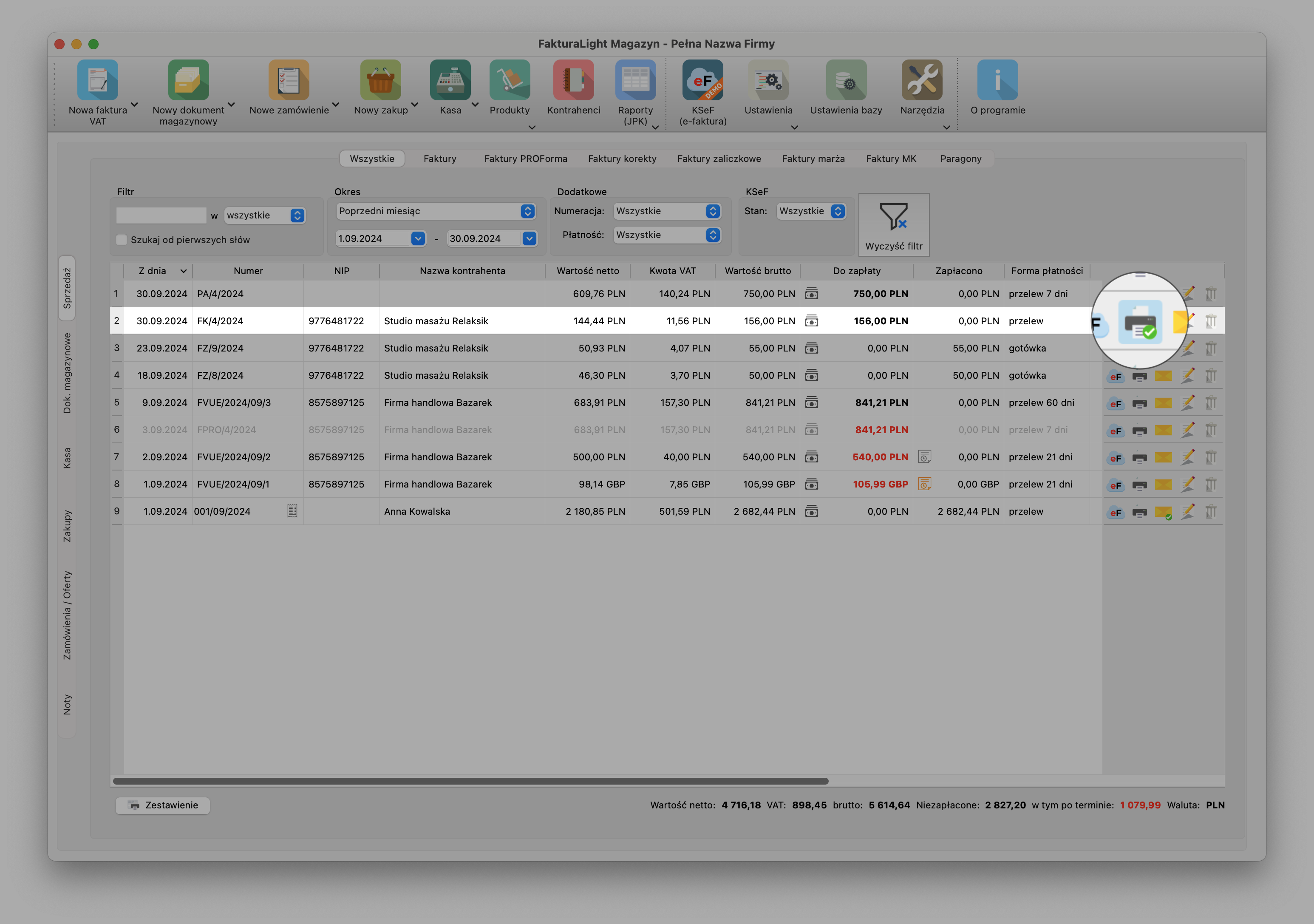This screenshot has width=1314, height=924.
Task: Click envelope icon for FPRO/4/2024 row
Action: click(1164, 430)
